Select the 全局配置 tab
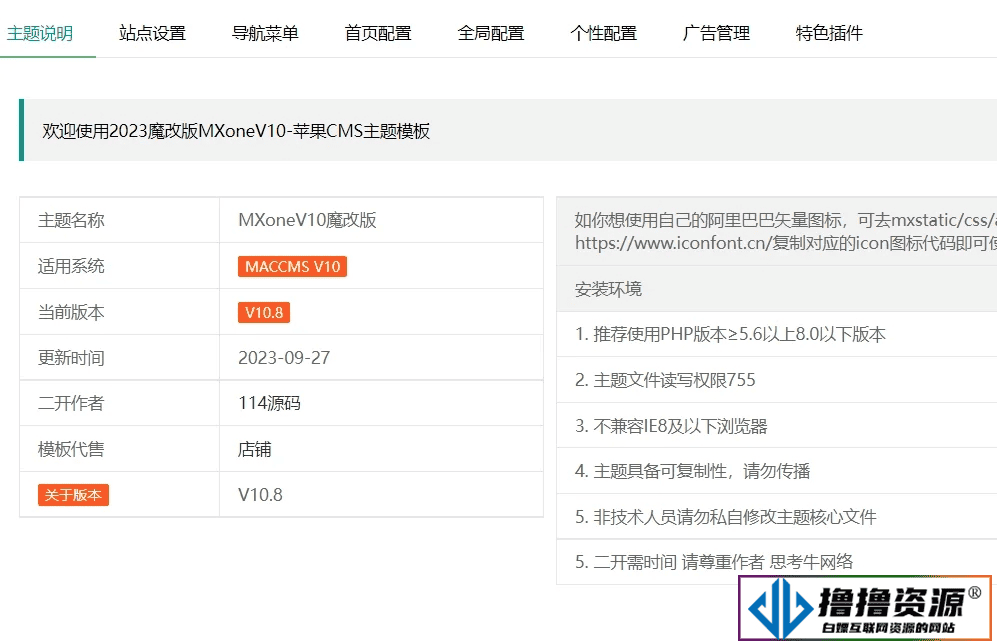997x641 pixels. click(491, 33)
